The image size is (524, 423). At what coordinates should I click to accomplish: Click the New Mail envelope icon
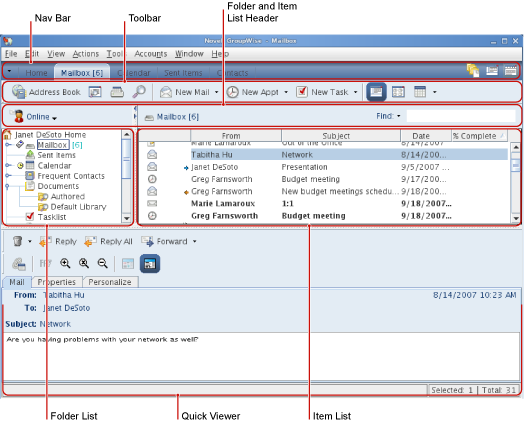(x=165, y=92)
